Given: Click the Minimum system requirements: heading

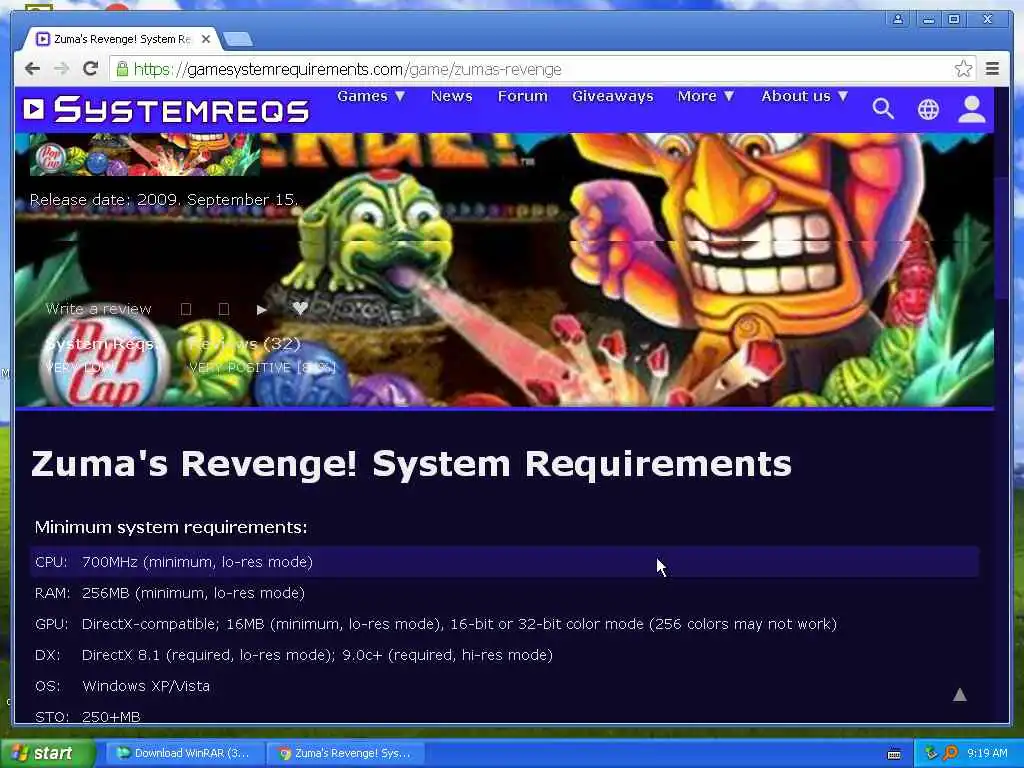Looking at the screenshot, I should (170, 526).
